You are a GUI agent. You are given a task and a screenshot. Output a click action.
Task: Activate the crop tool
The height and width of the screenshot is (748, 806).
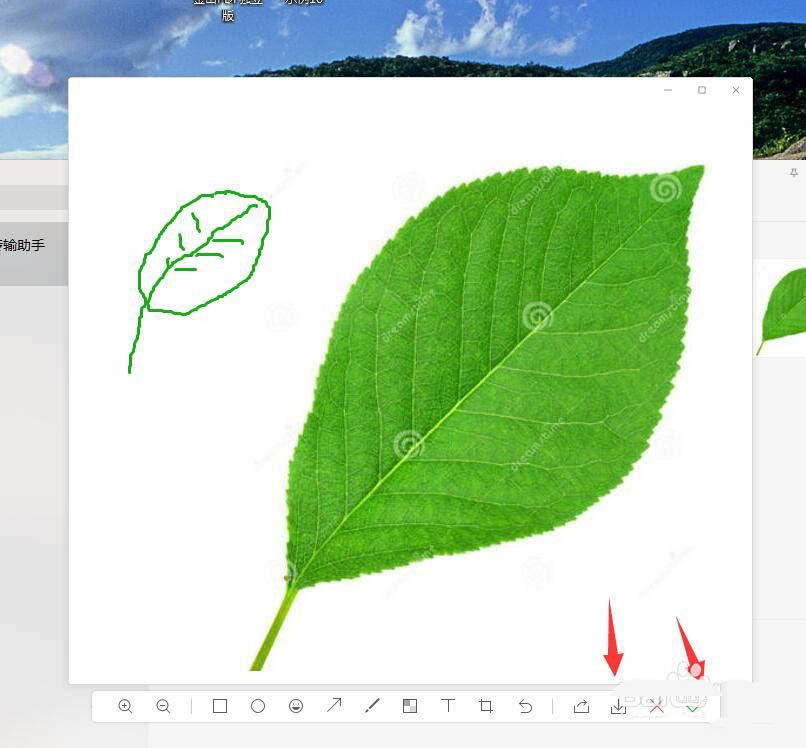pyautogui.click(x=486, y=706)
